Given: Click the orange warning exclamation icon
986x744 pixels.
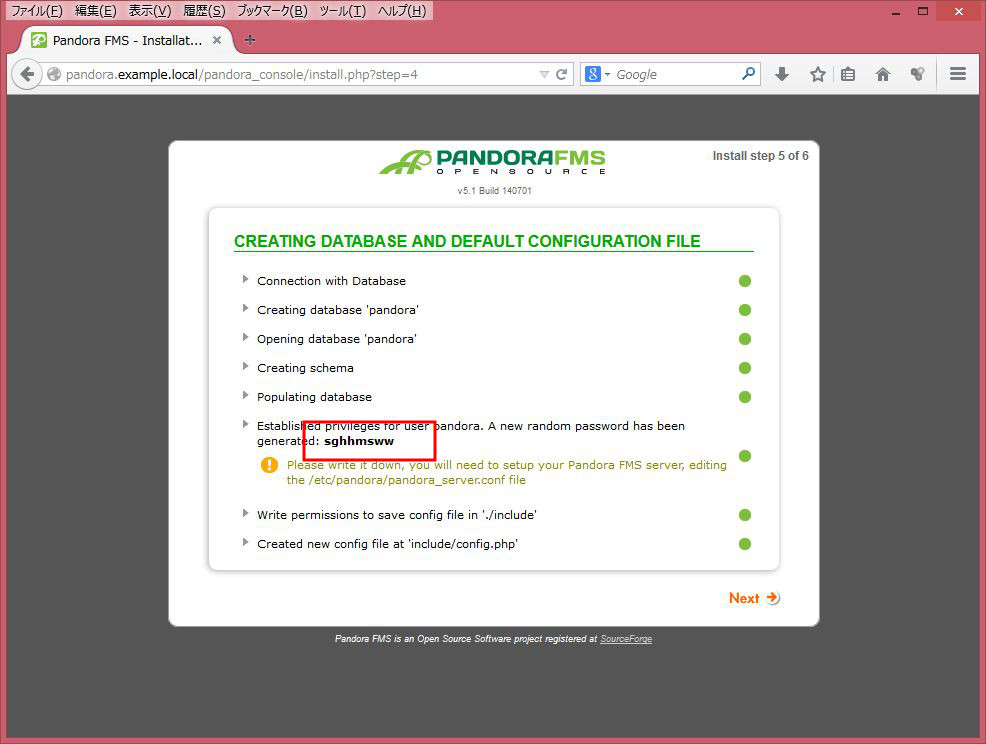Looking at the screenshot, I should point(269,465).
